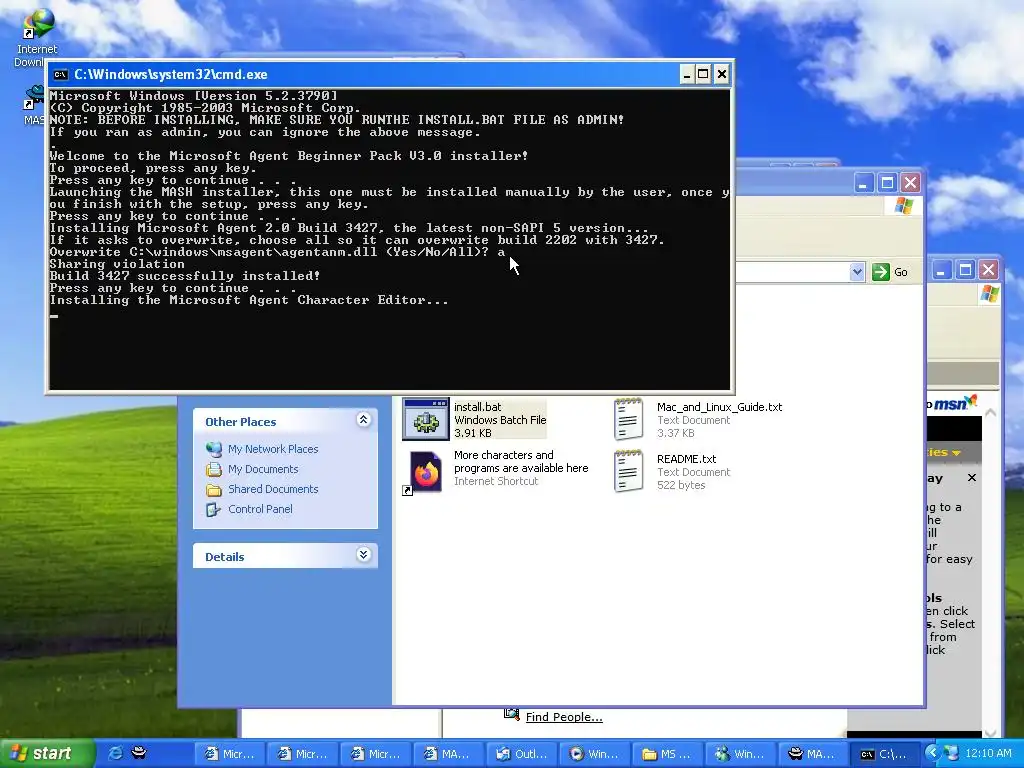
Task: Click the Control Panel icon in Other Places
Action: tap(214, 509)
